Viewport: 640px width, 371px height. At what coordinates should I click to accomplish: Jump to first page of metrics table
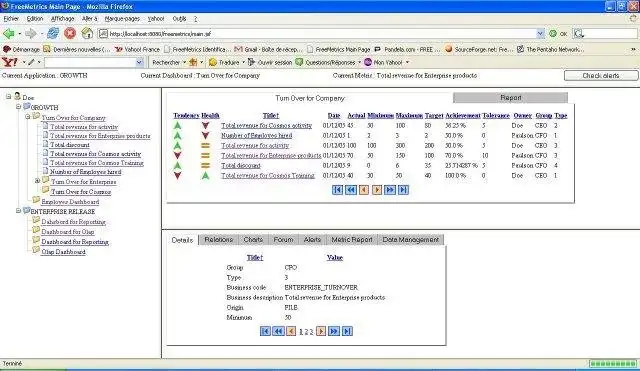(337, 190)
